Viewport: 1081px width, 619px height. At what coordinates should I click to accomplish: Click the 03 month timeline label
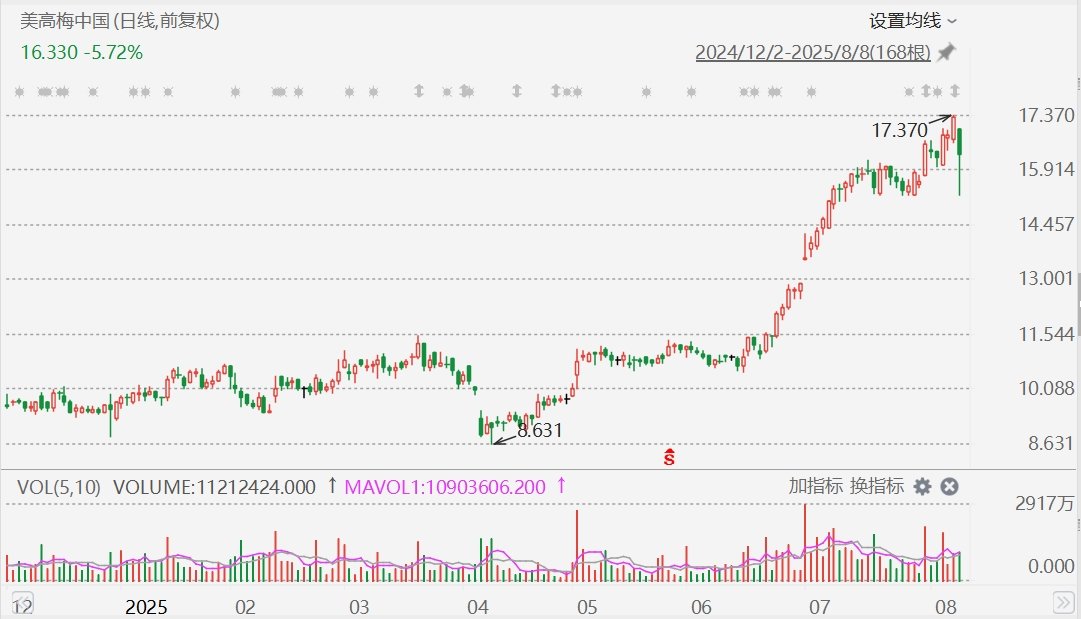point(359,607)
